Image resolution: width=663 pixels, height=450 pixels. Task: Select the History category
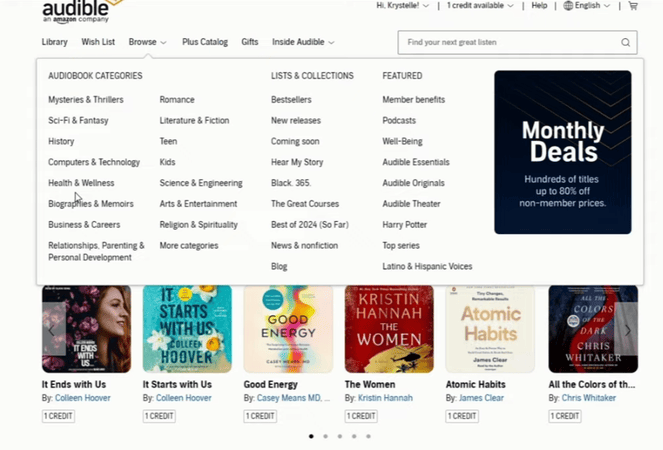61,141
